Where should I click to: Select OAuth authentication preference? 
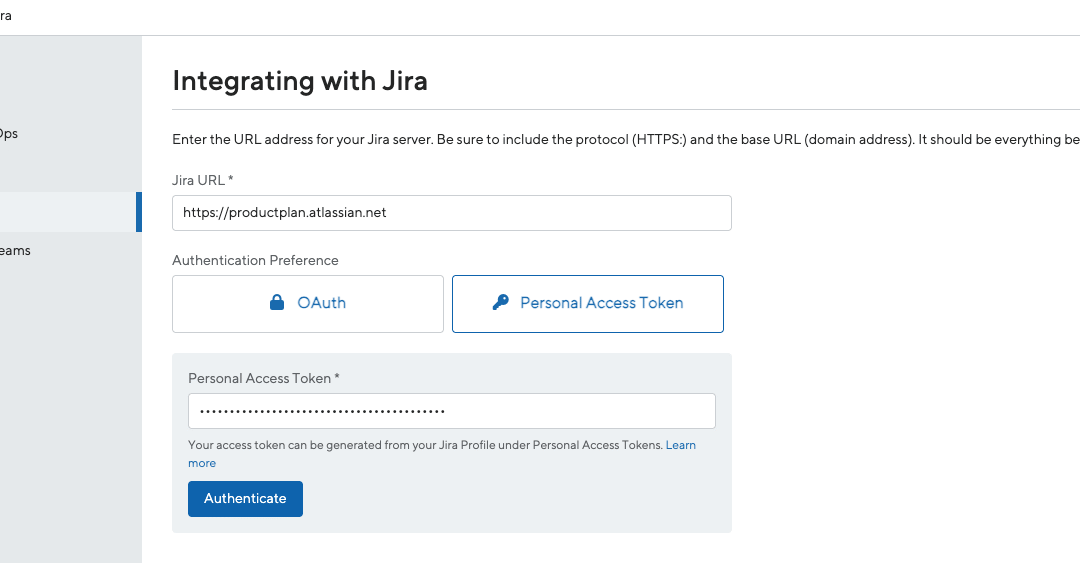pos(308,304)
